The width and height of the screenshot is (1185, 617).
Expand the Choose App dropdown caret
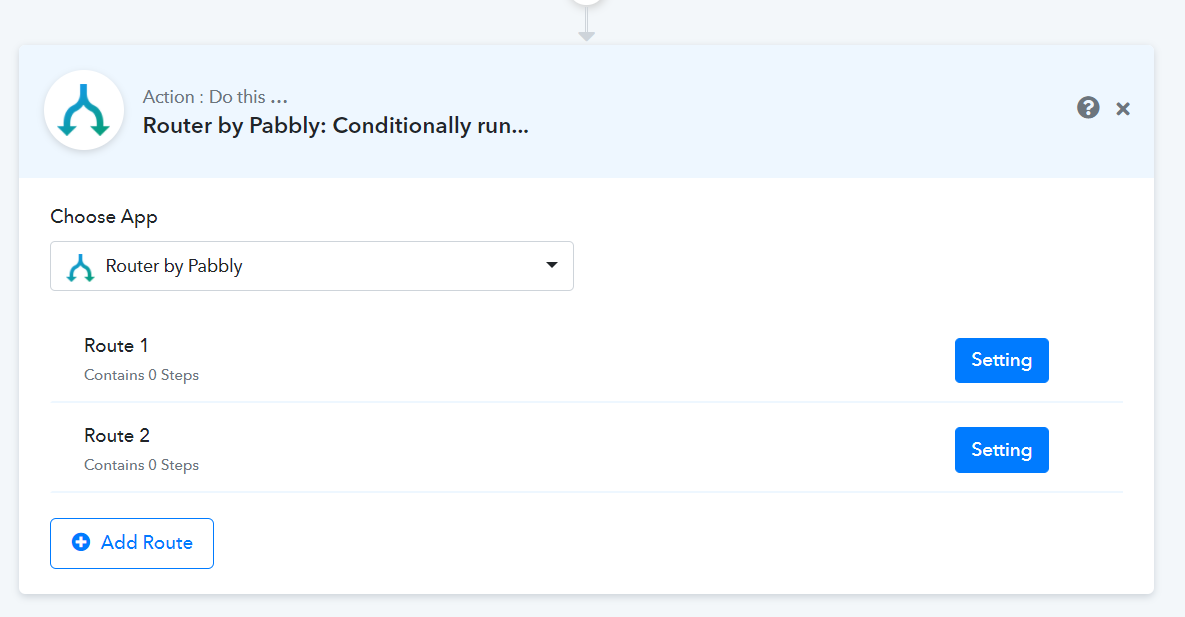[x=551, y=265]
